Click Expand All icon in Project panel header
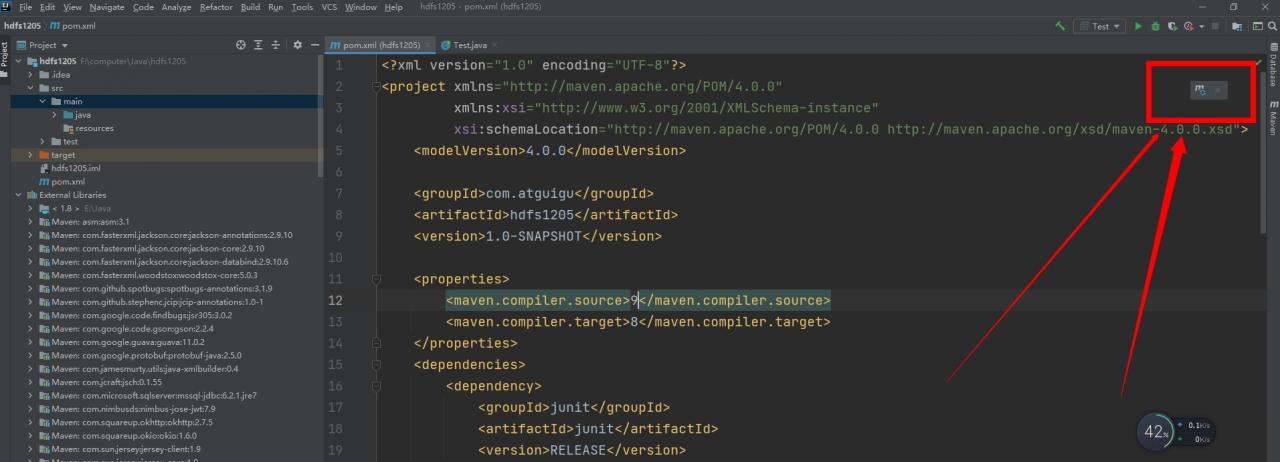 coord(258,45)
